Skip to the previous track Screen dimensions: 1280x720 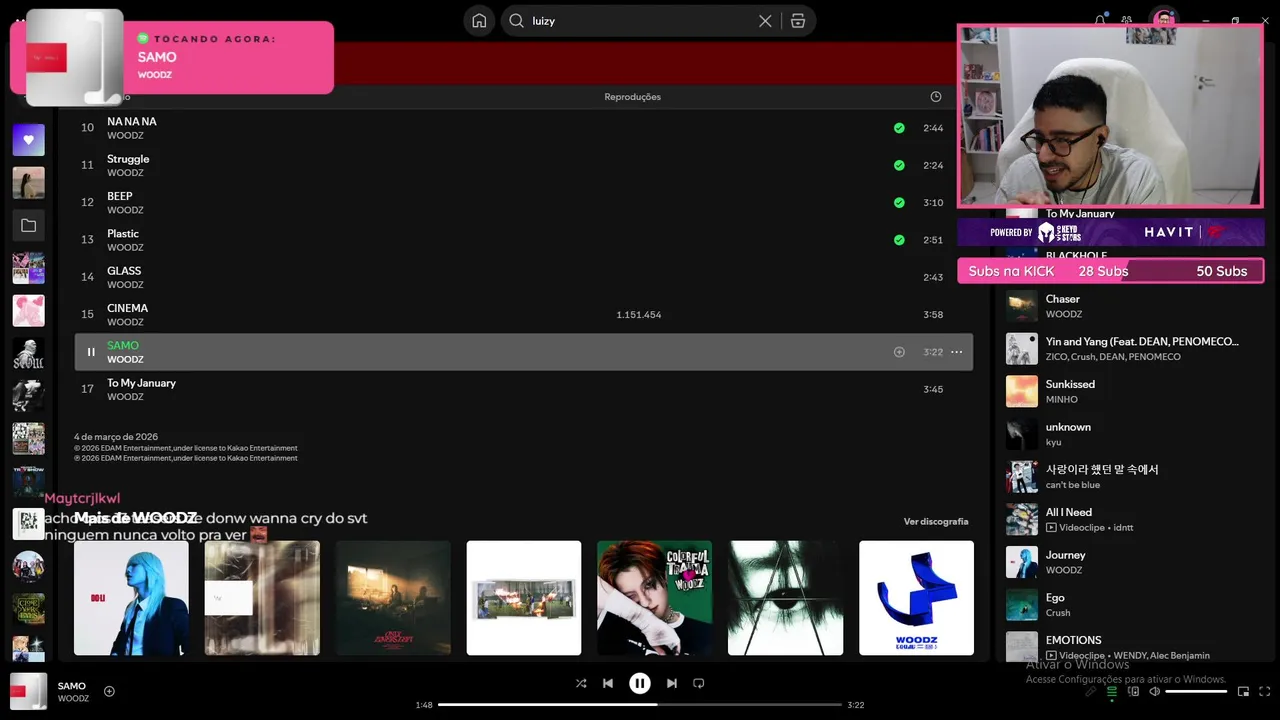(x=608, y=683)
